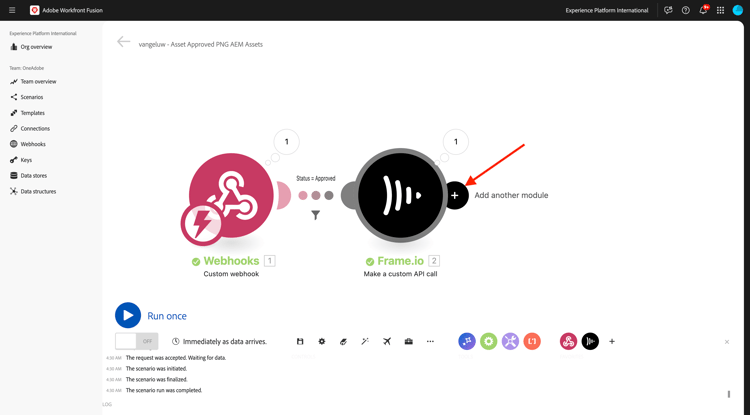This screenshot has width=750, height=415.
Task: Click the Frame.io module name label
Action: 400,261
